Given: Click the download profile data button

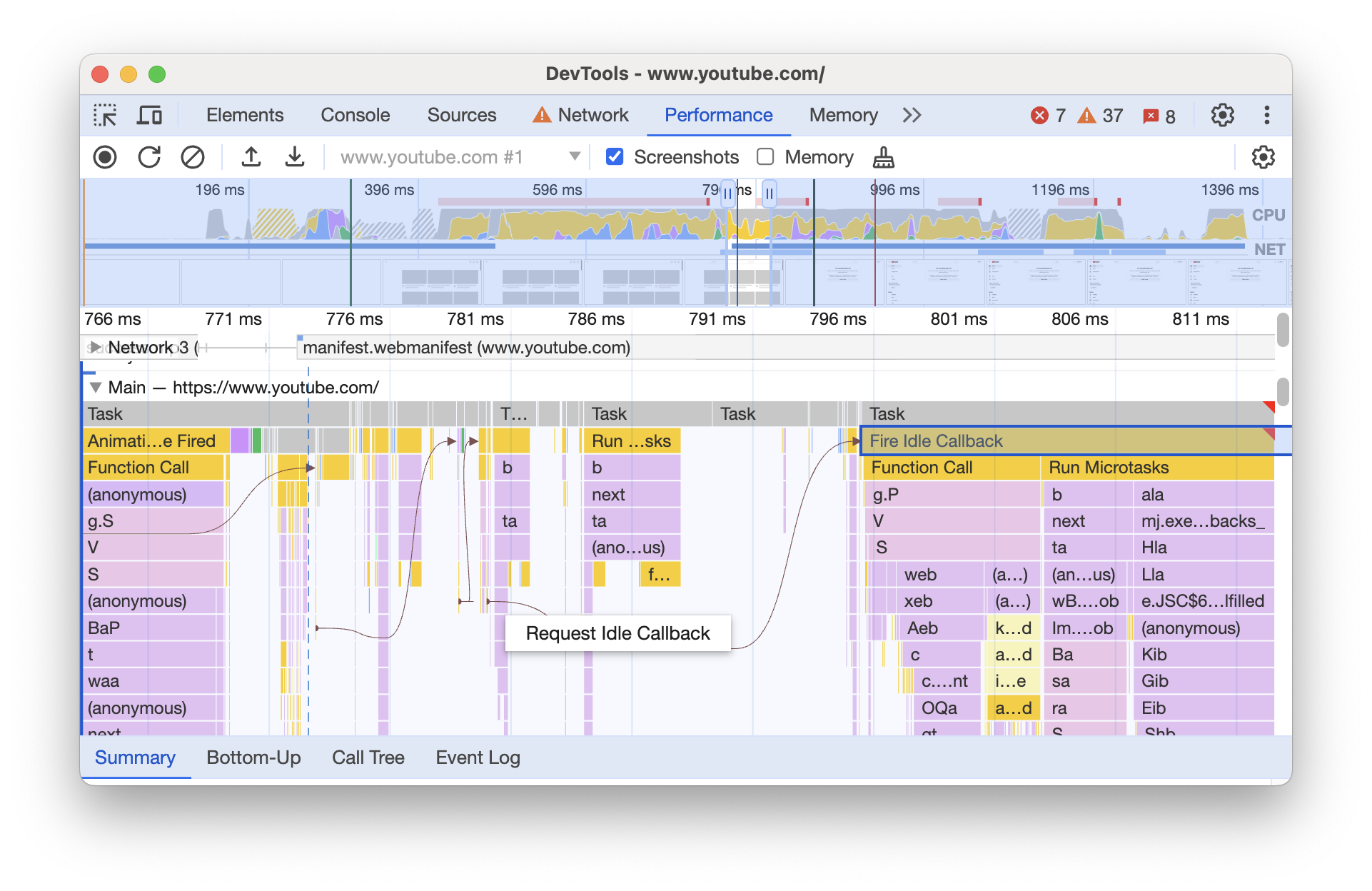Looking at the screenshot, I should [294, 156].
